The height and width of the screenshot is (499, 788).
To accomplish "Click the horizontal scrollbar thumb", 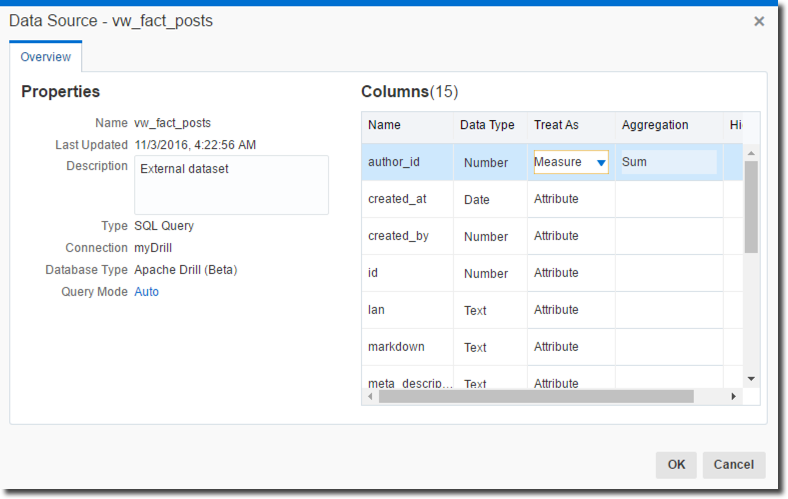I will click(x=536, y=396).
